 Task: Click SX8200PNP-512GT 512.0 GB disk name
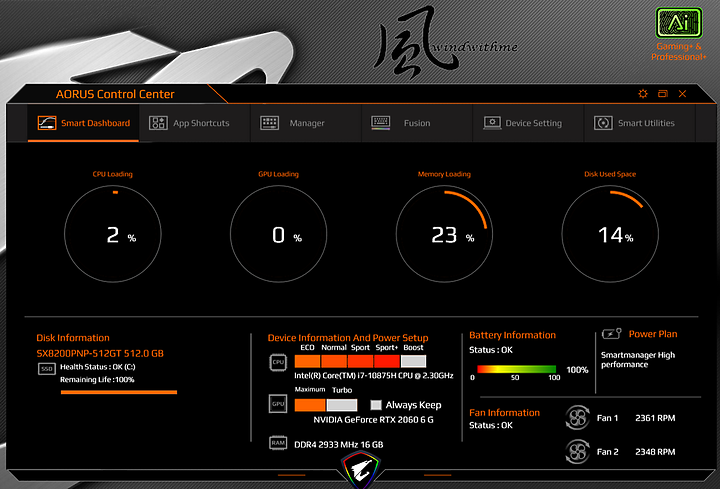coord(100,354)
